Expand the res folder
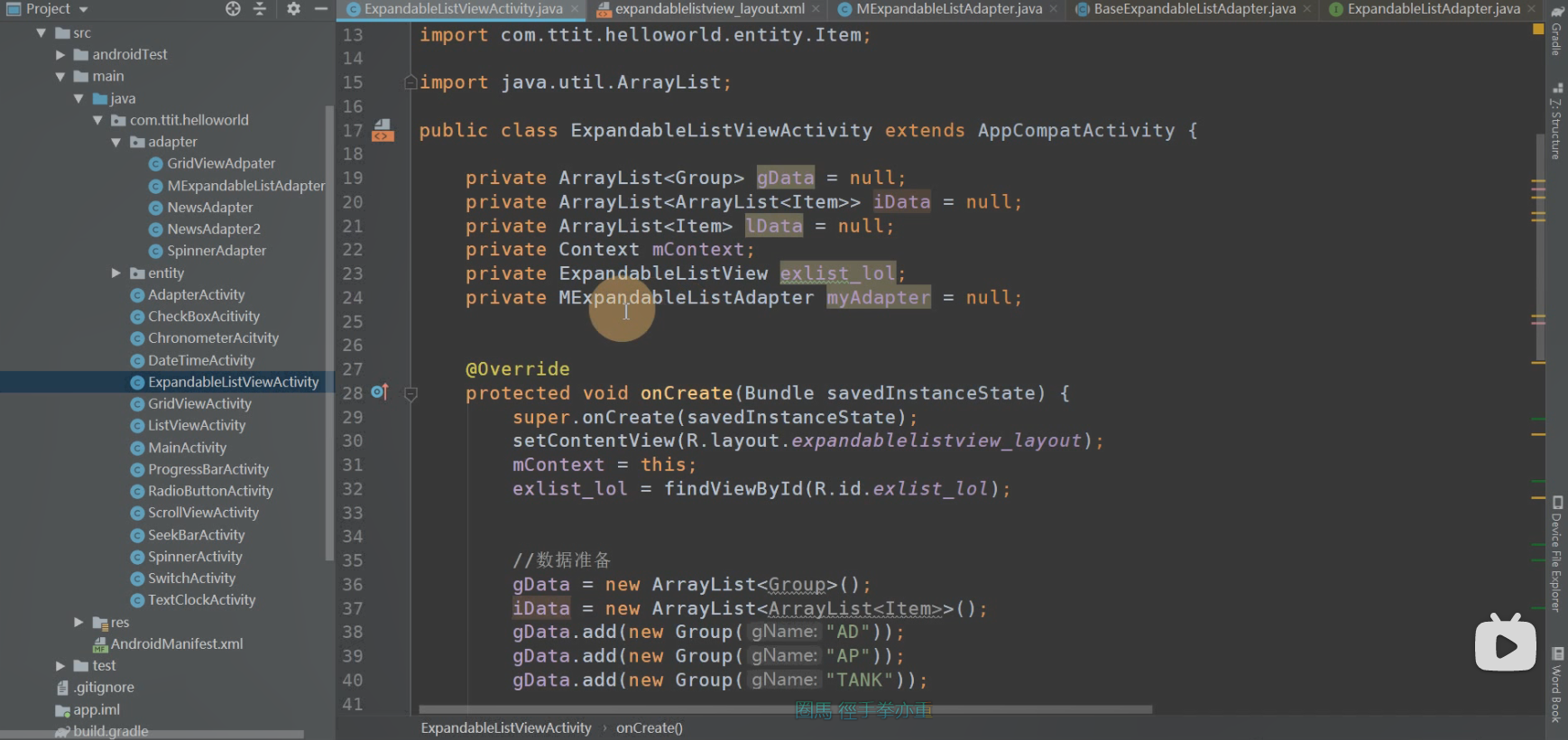 [78, 622]
